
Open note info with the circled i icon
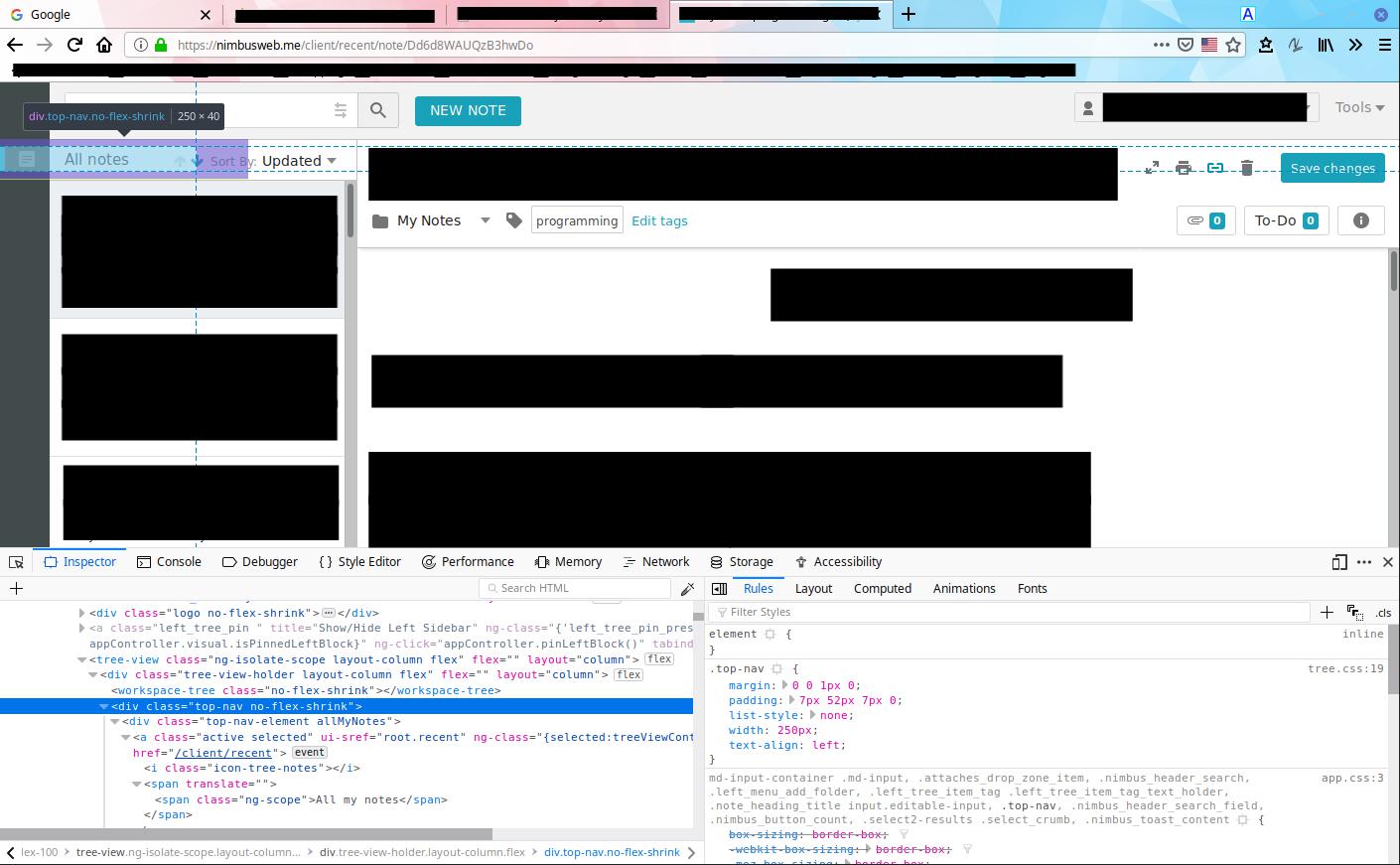1361,220
